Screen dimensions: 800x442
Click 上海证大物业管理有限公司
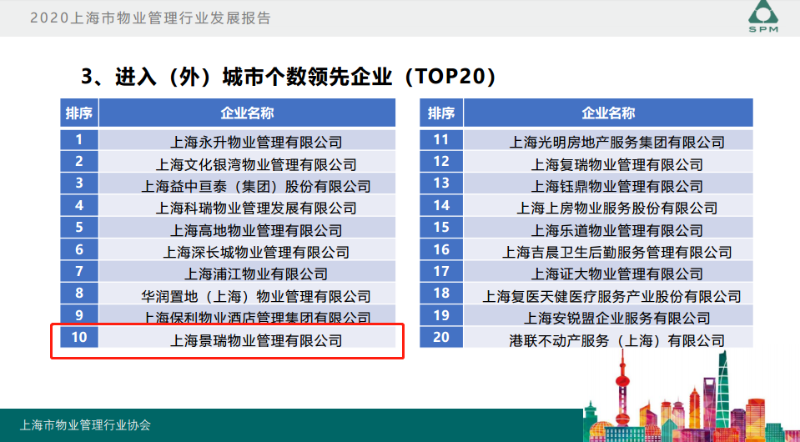616,274
